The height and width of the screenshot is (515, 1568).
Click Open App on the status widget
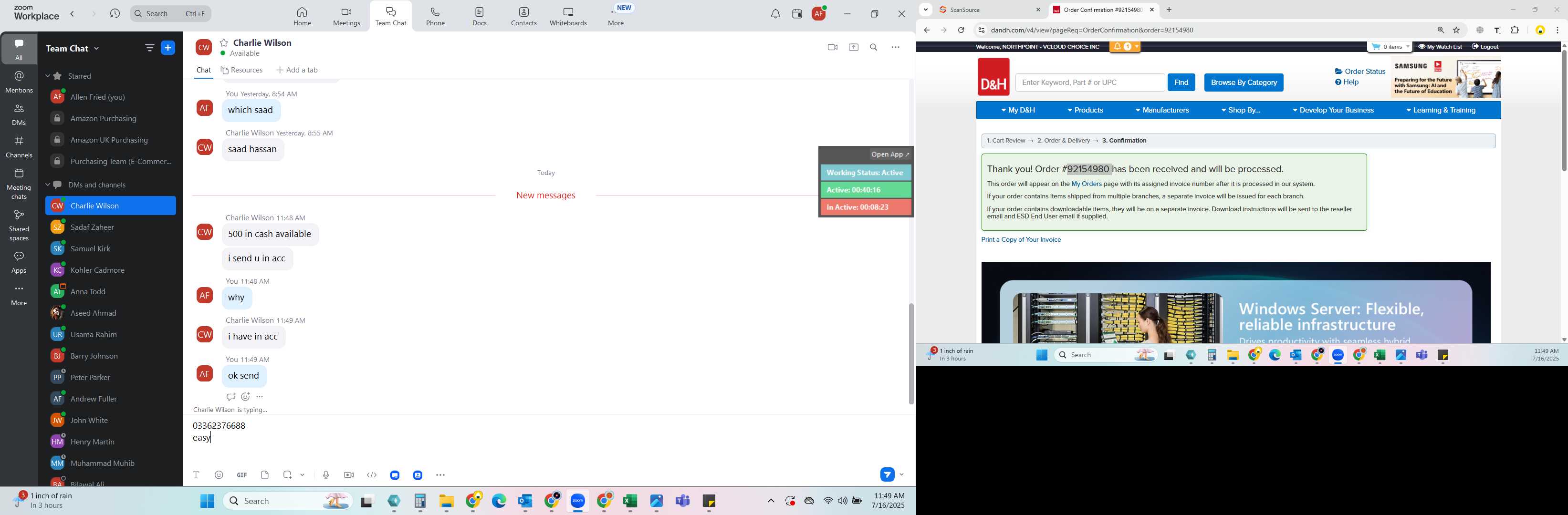[x=890, y=154]
